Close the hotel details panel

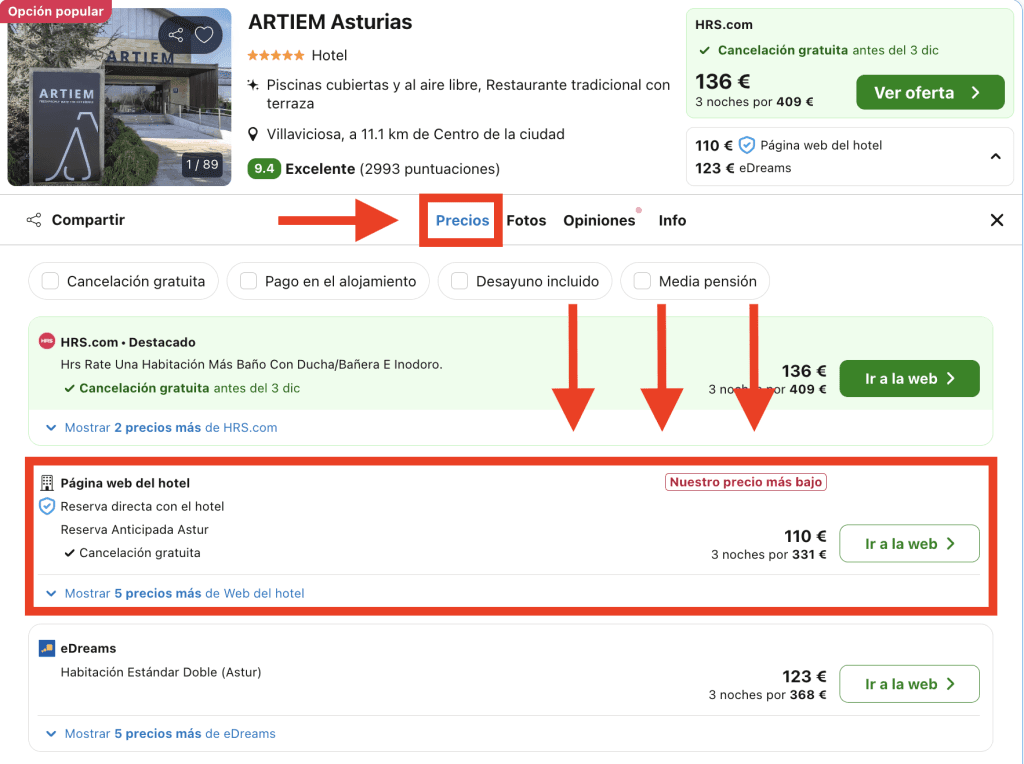tap(996, 220)
